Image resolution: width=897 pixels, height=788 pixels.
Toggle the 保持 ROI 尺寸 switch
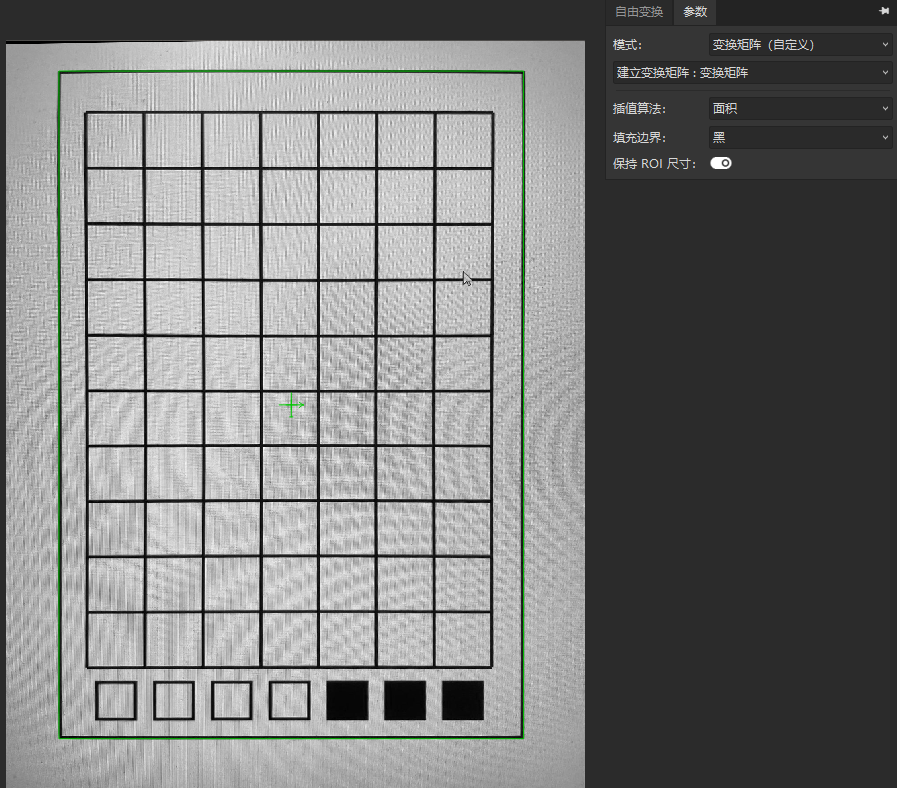(721, 163)
